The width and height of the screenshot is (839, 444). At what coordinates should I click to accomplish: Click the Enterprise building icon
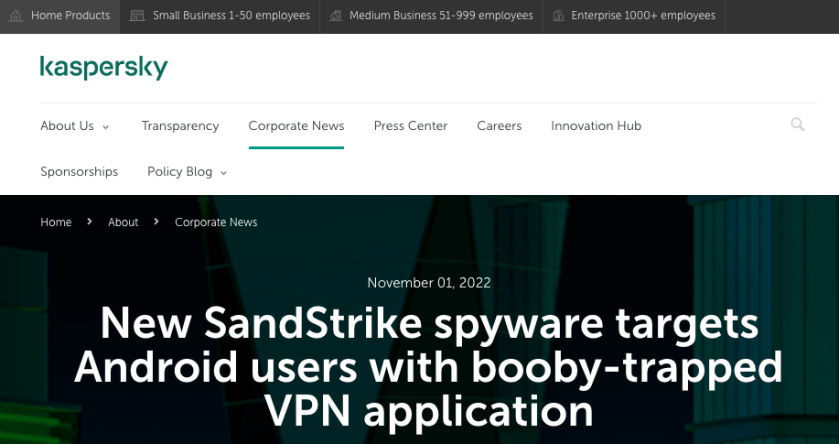coord(557,16)
